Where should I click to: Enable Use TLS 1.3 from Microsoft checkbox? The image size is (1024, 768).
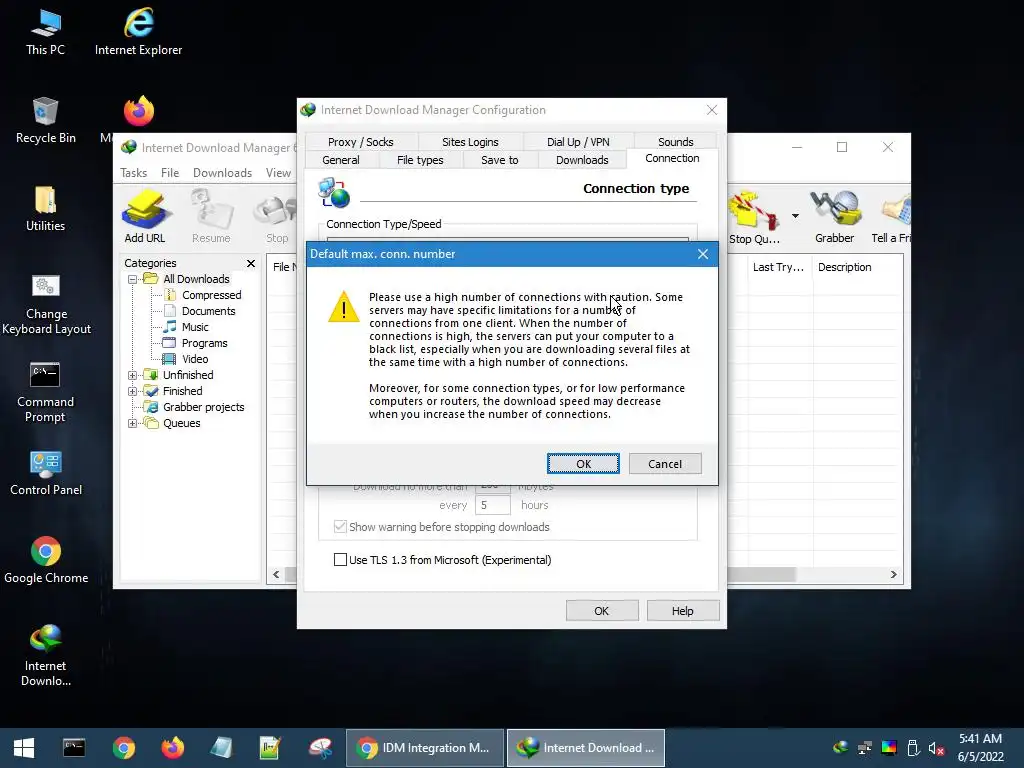pos(340,560)
